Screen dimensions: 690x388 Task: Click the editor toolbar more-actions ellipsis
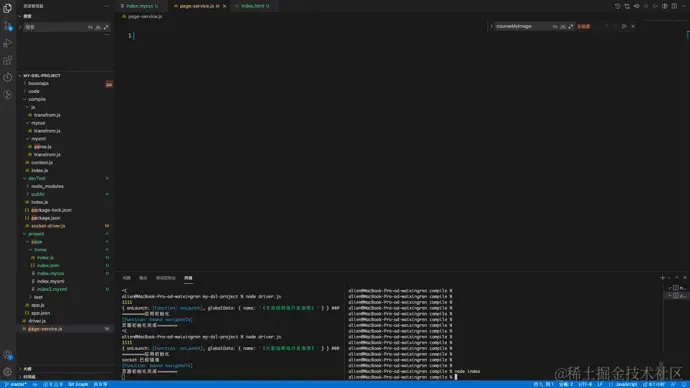[683, 6]
